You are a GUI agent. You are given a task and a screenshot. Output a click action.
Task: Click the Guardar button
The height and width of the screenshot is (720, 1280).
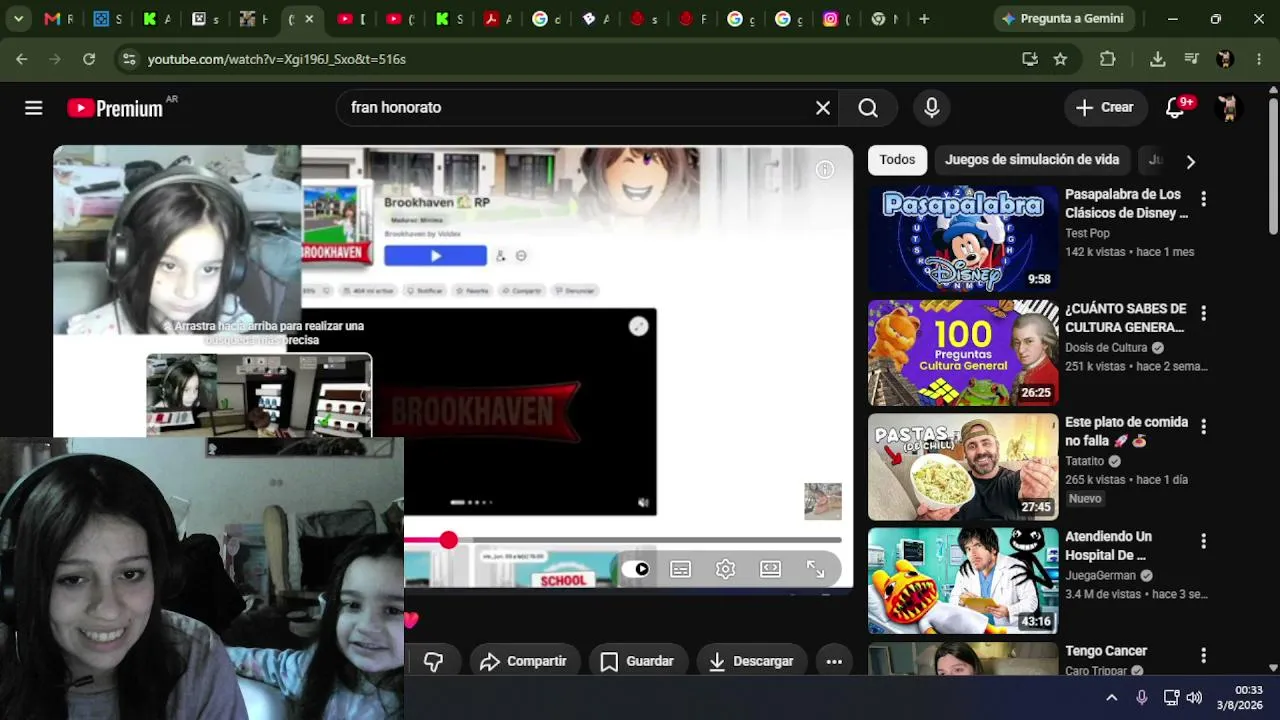[637, 661]
